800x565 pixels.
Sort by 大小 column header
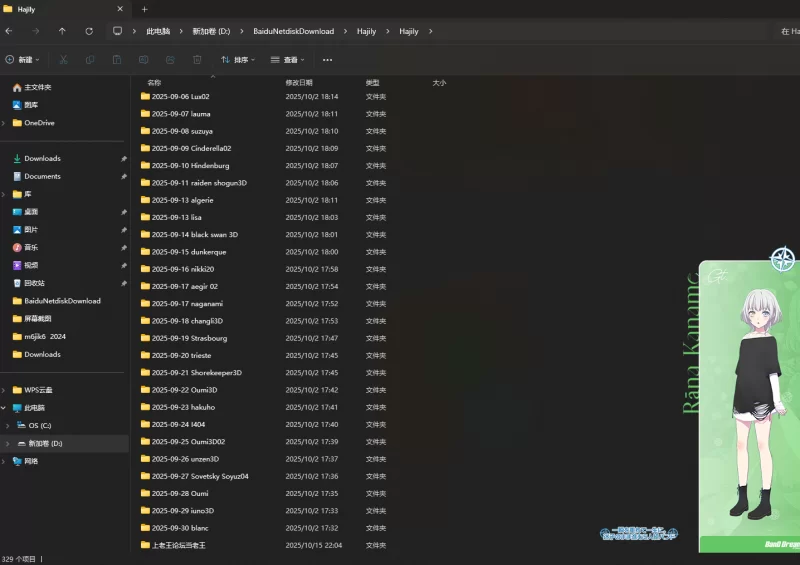439,83
